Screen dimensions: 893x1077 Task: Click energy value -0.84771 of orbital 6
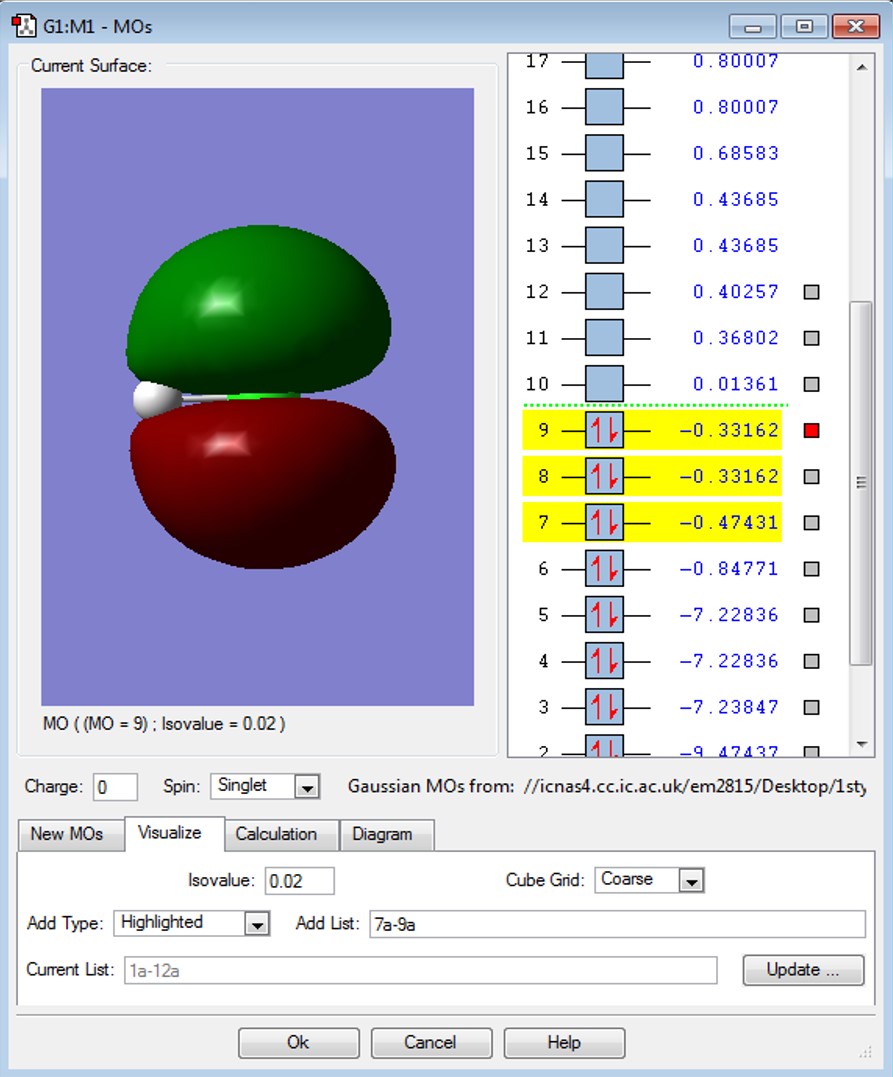[x=729, y=569]
